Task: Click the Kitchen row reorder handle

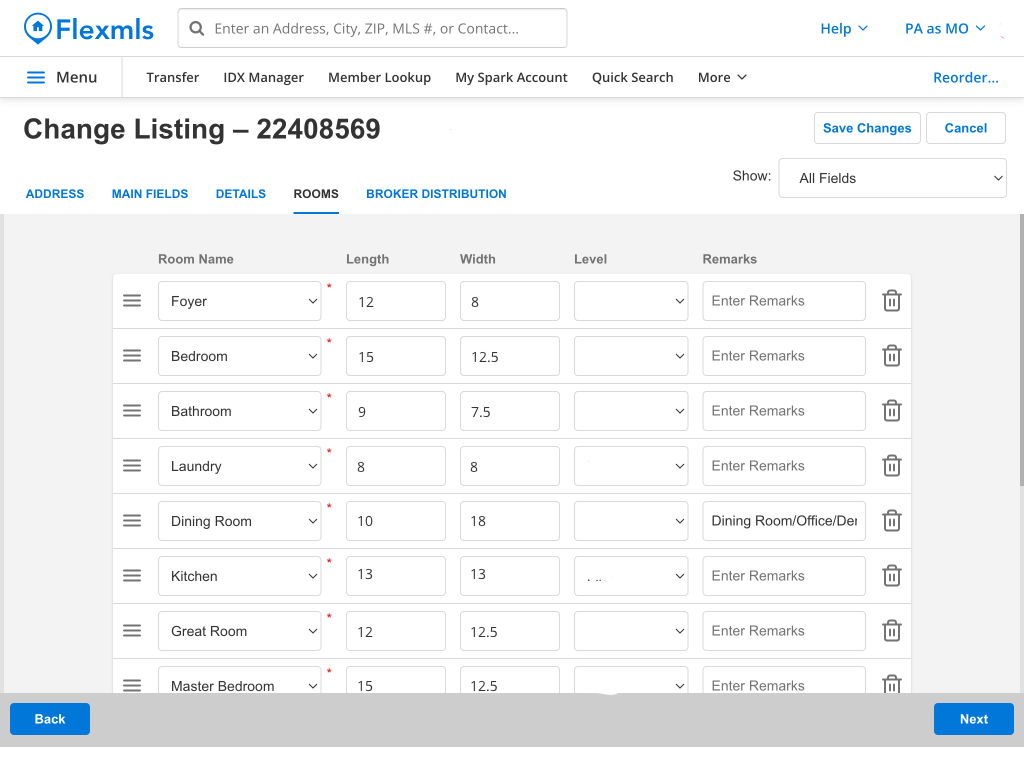Action: coord(132,576)
